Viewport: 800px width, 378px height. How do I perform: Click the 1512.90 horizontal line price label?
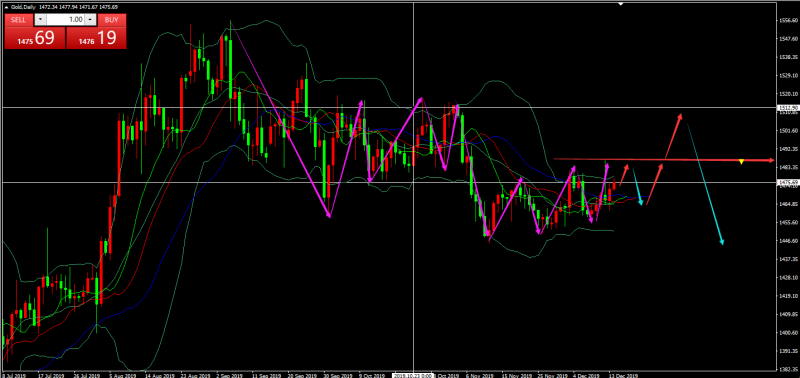(x=787, y=108)
